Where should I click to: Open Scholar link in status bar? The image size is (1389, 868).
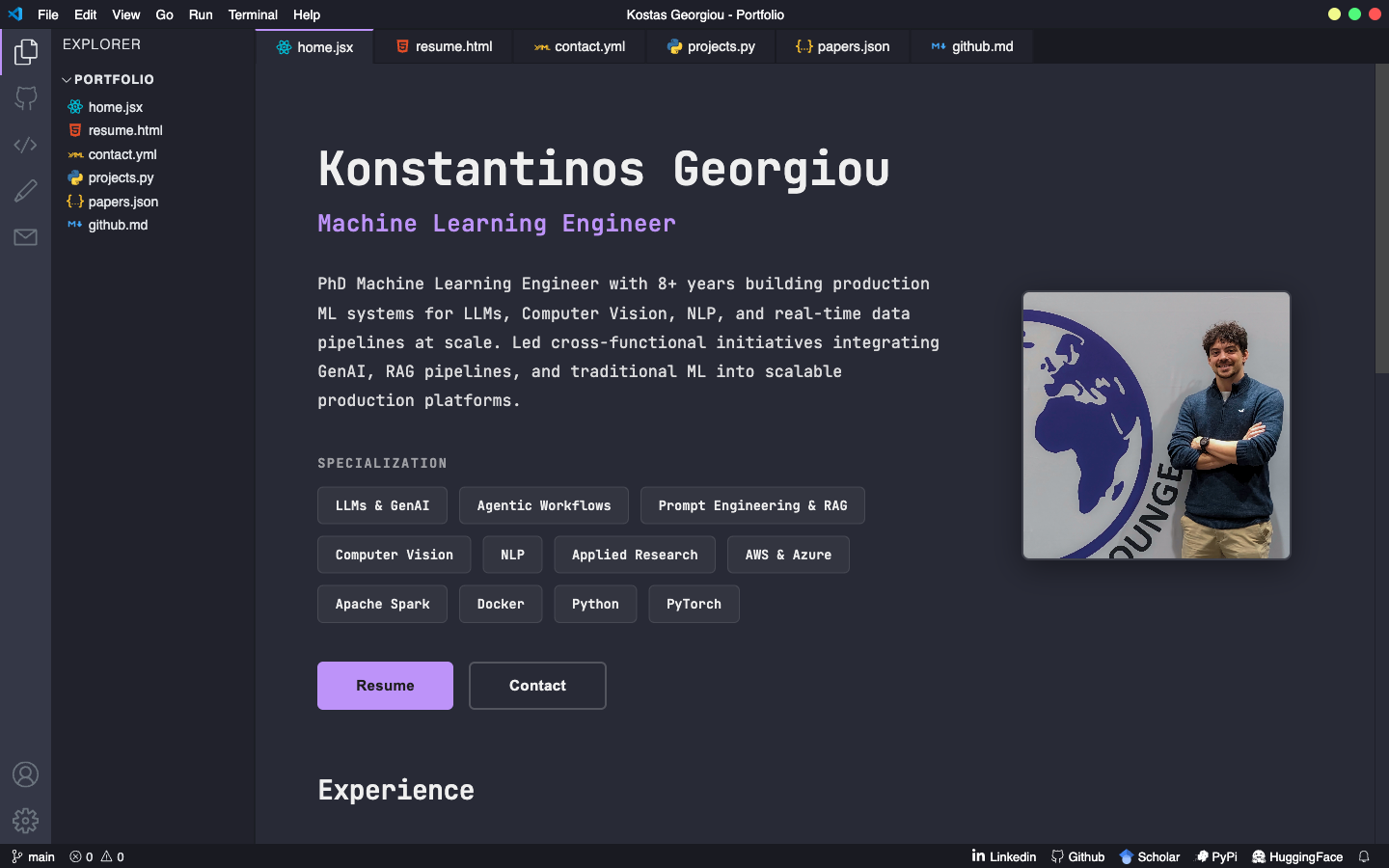tap(1150, 856)
